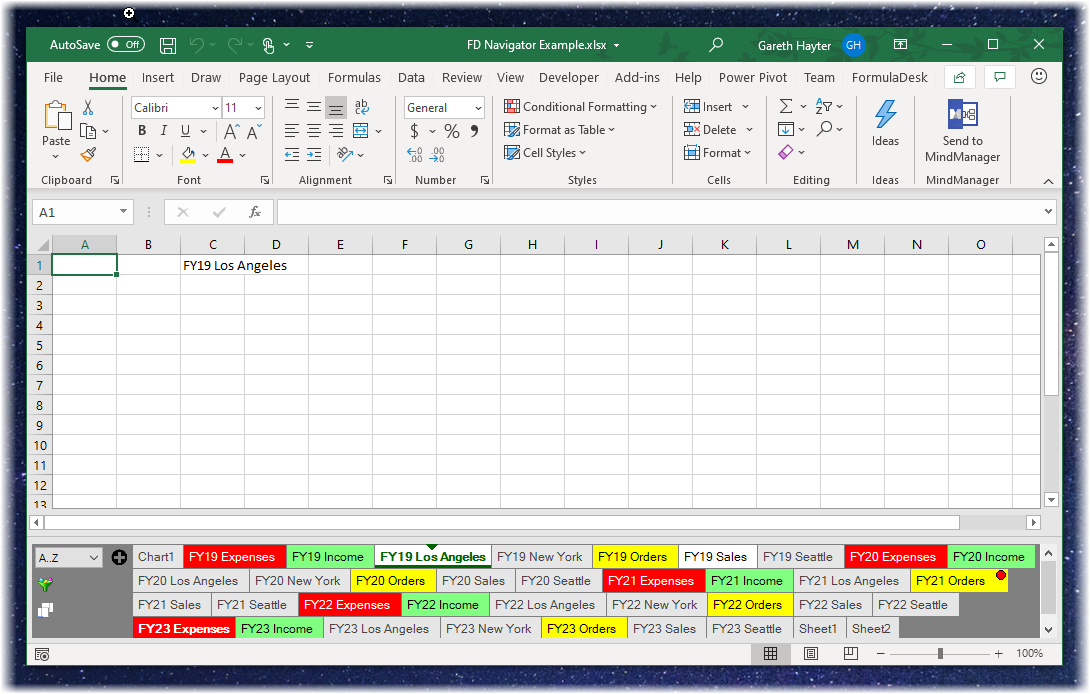Viewport: 1090px width, 694px height.
Task: Toggle Wrap Text alignment option
Action: pos(361,106)
